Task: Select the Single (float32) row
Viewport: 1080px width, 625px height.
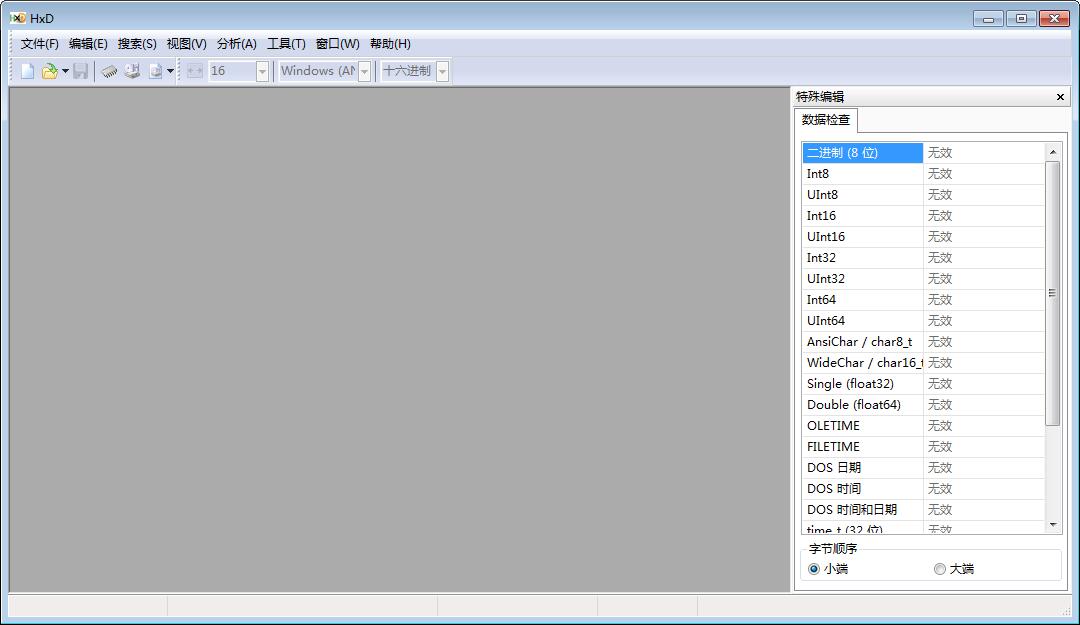Action: [923, 384]
